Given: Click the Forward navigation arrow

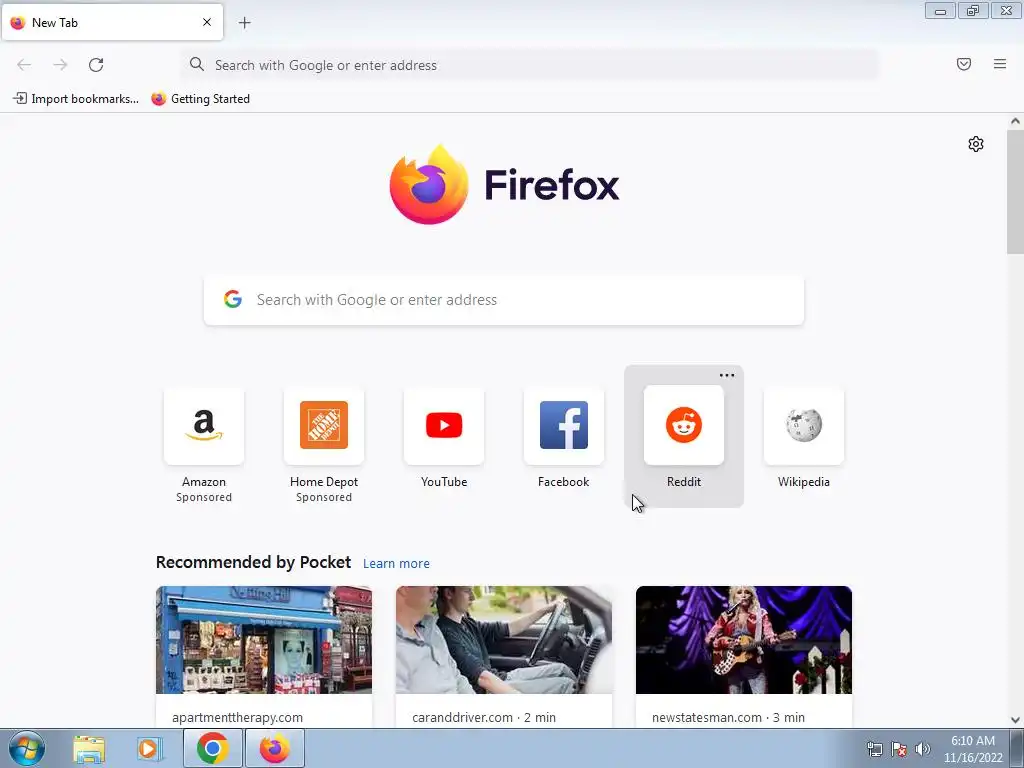Looking at the screenshot, I should tap(60, 65).
